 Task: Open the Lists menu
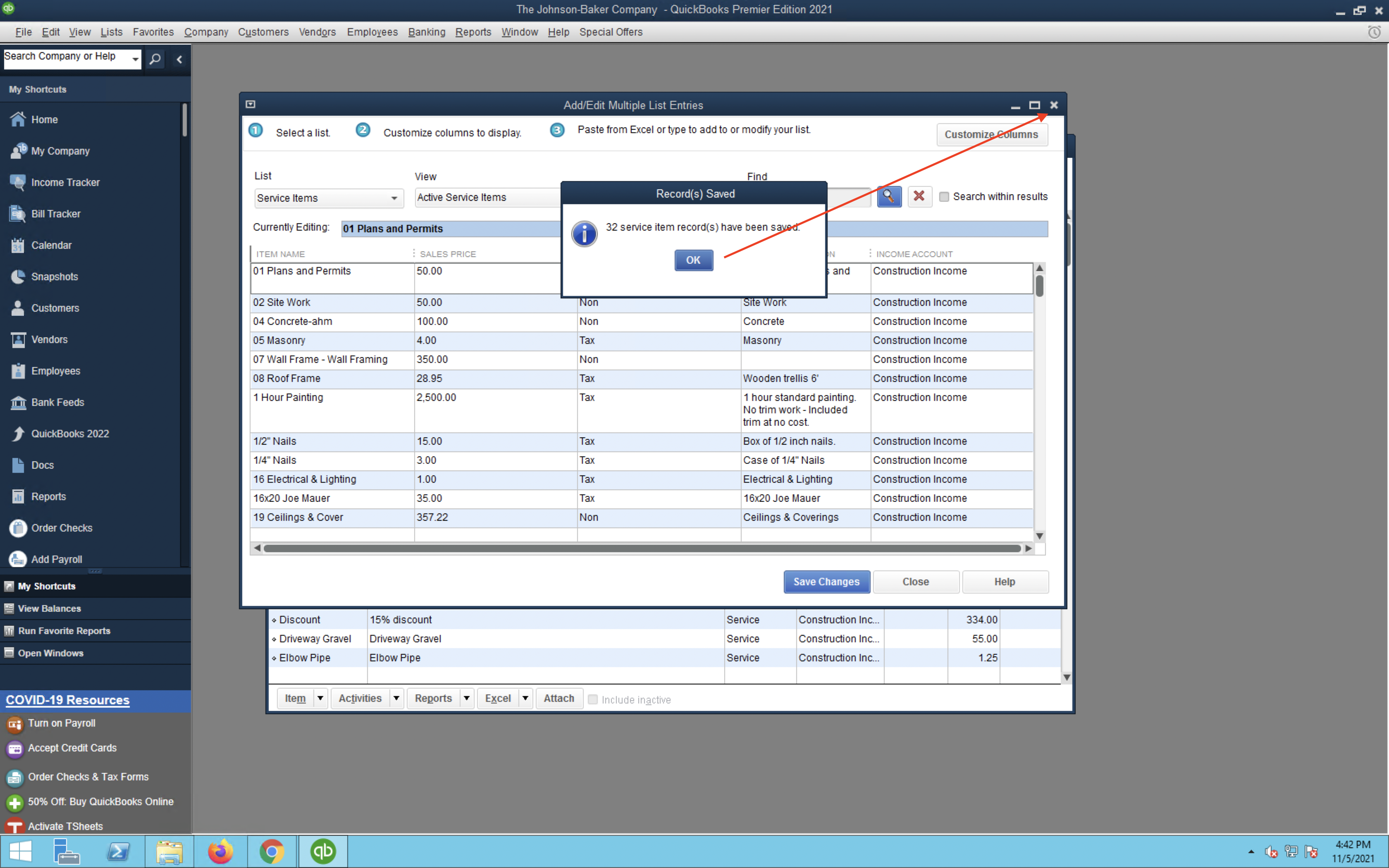click(111, 32)
